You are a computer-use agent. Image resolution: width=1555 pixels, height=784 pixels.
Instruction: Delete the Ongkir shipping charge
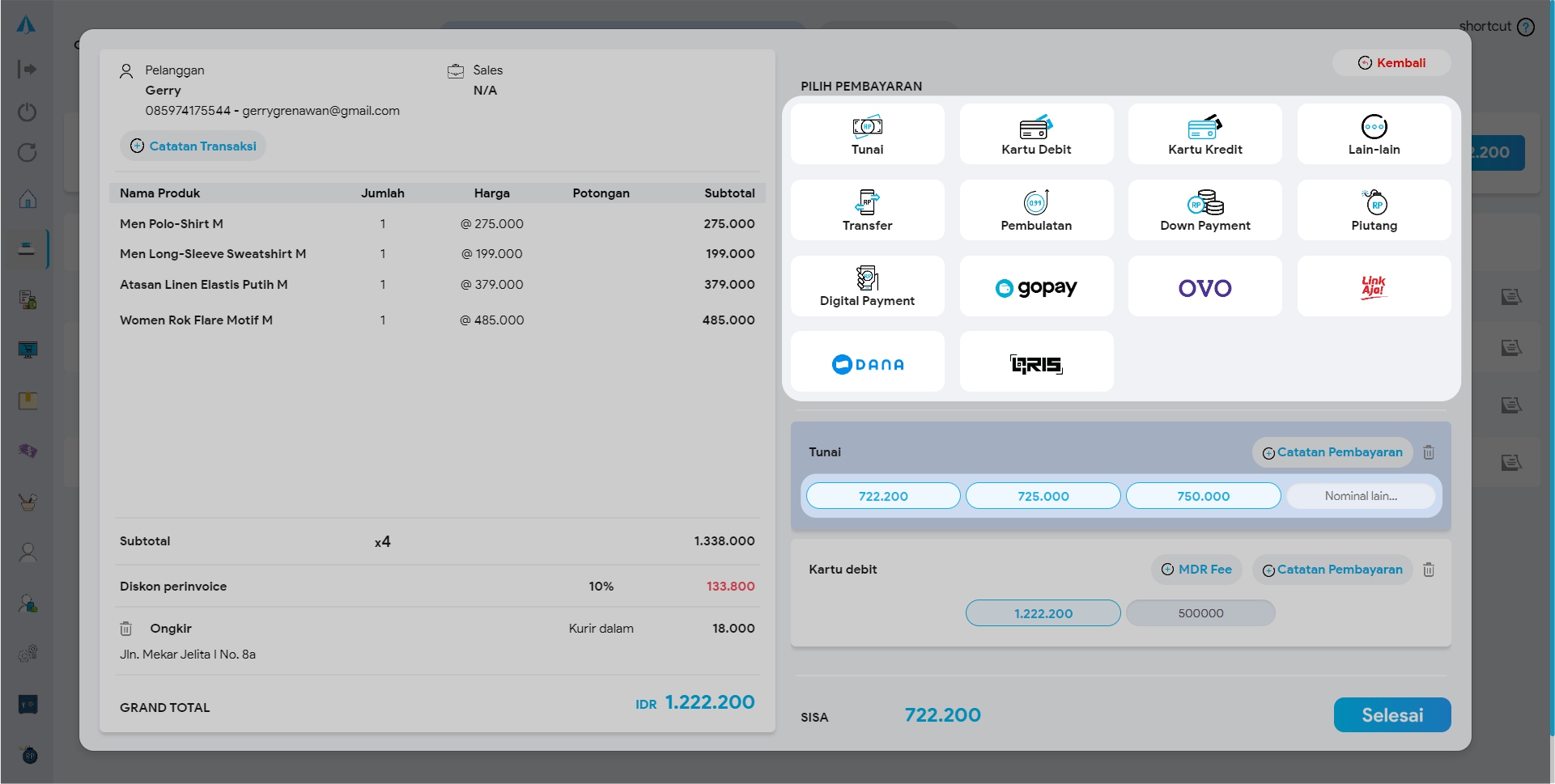click(x=126, y=629)
